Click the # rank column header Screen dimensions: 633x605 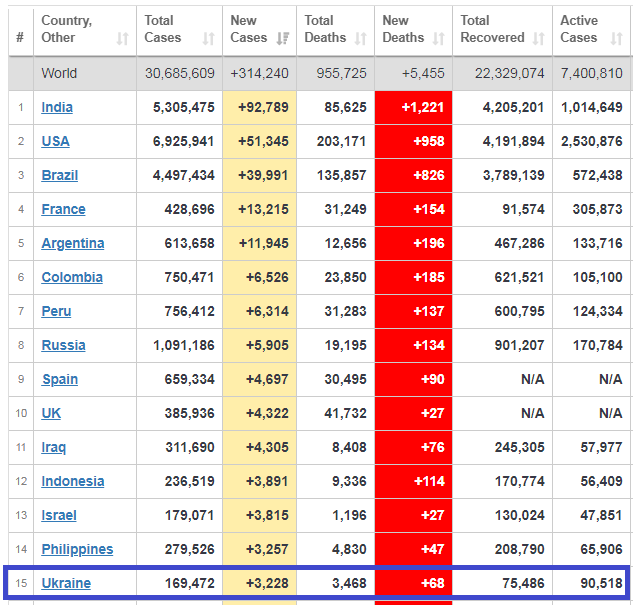(x=20, y=38)
